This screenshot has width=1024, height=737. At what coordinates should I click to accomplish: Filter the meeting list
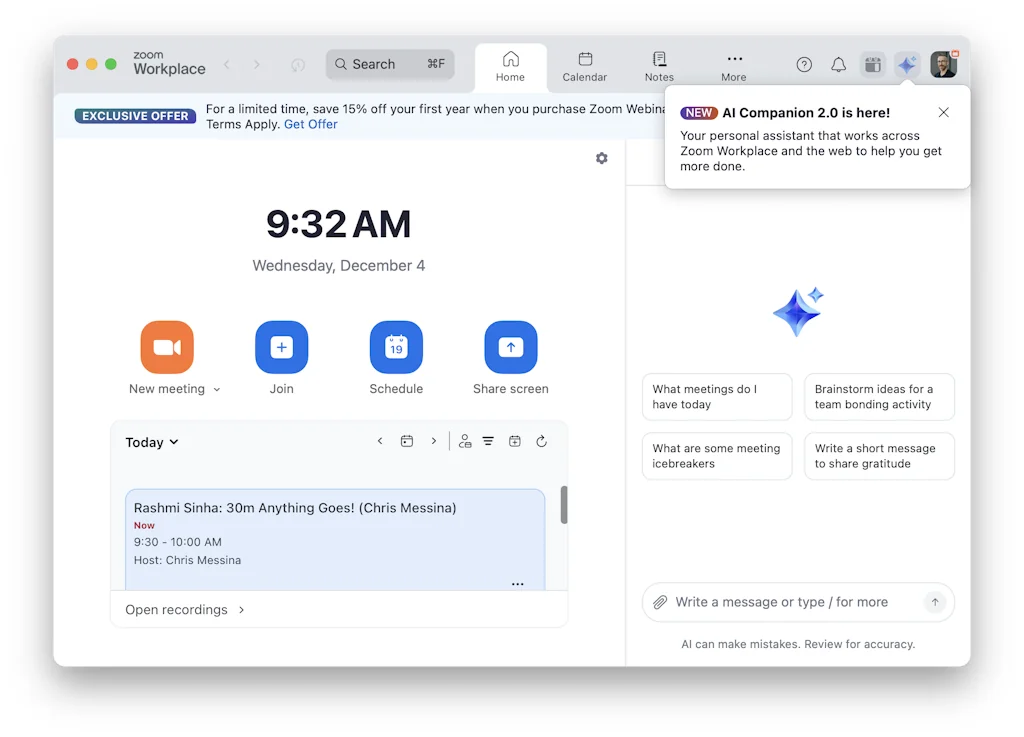488,441
